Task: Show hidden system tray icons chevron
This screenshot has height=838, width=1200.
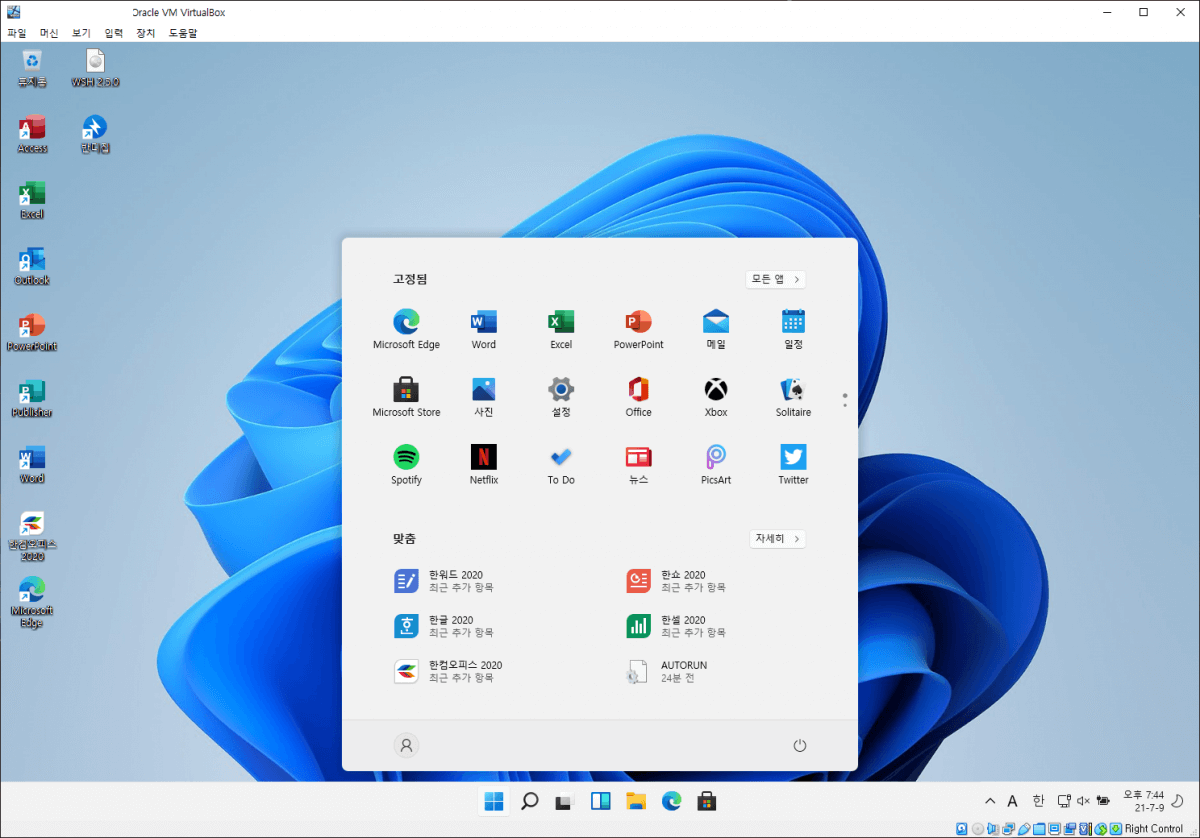Action: point(990,801)
